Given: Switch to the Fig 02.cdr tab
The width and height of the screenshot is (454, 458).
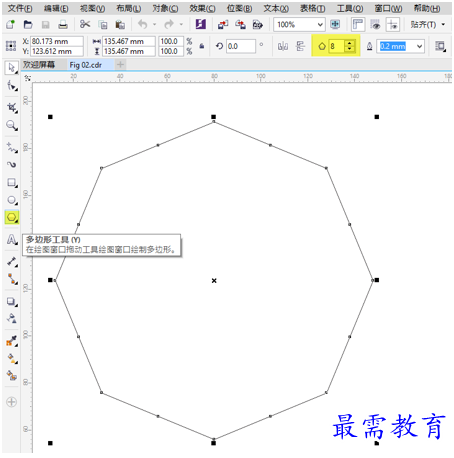Looking at the screenshot, I should click(x=86, y=65).
